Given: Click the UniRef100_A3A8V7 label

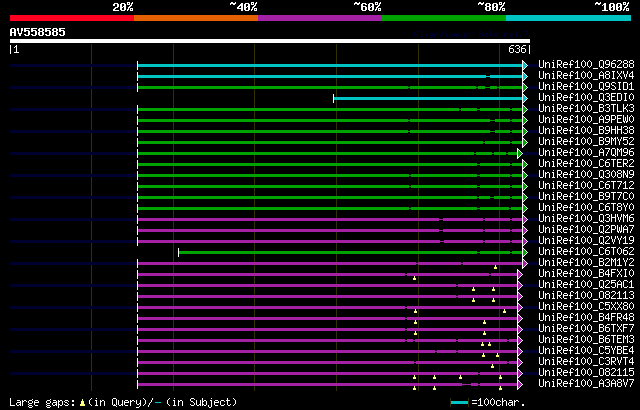Looking at the screenshot, I should 586,384.
